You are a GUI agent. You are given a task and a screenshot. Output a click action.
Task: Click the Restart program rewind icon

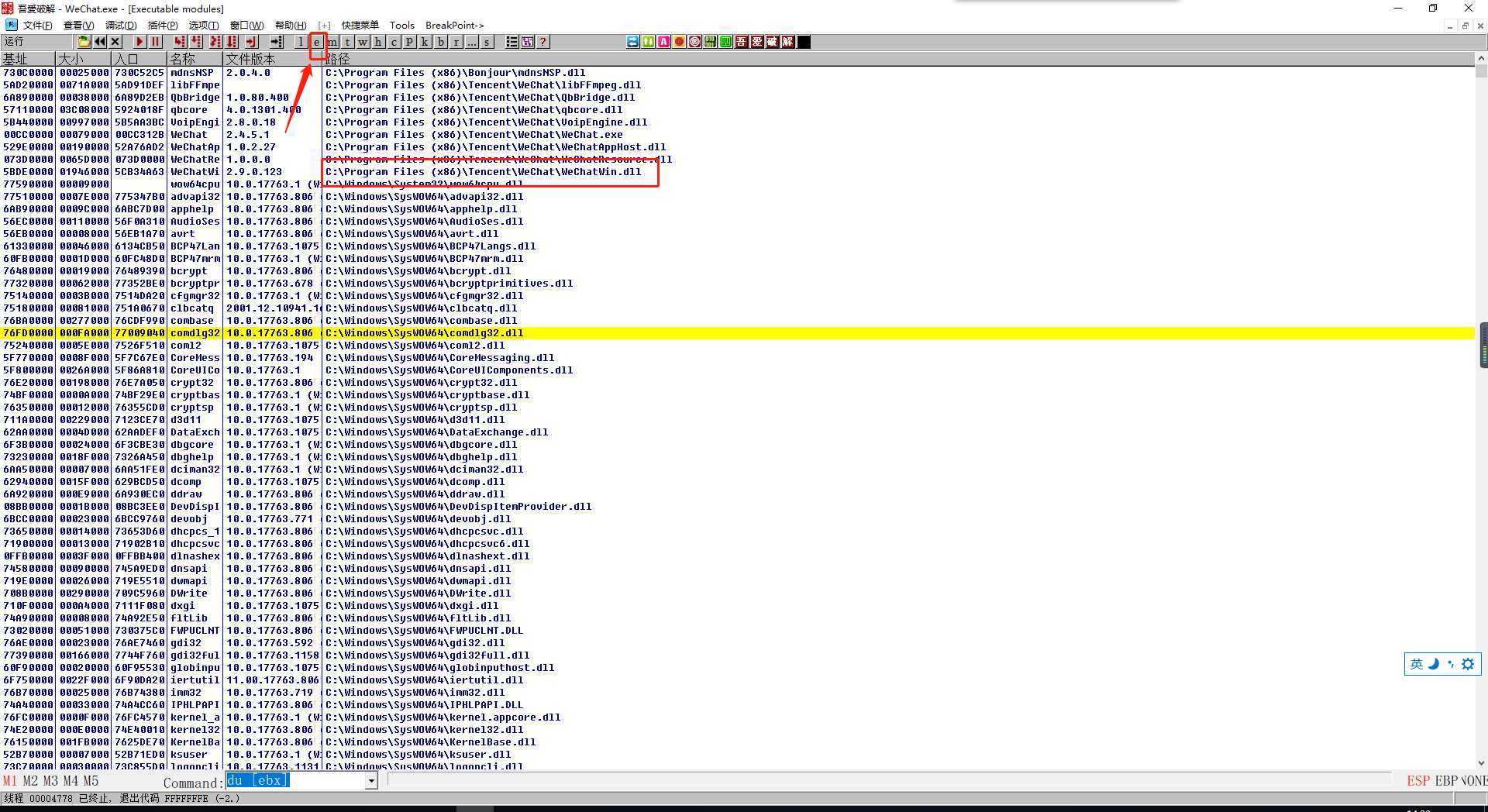coord(100,42)
